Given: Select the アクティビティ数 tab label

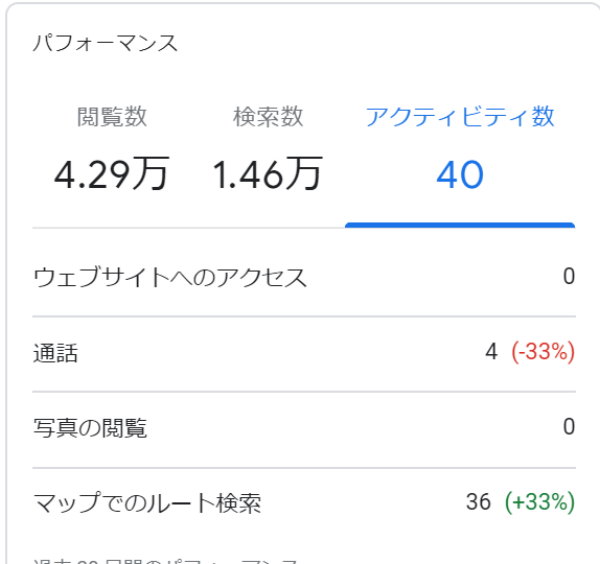Looking at the screenshot, I should [460, 117].
